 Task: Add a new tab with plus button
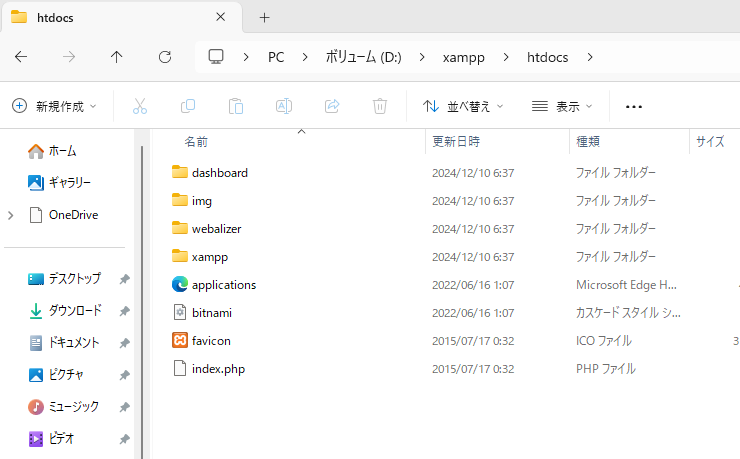[264, 18]
